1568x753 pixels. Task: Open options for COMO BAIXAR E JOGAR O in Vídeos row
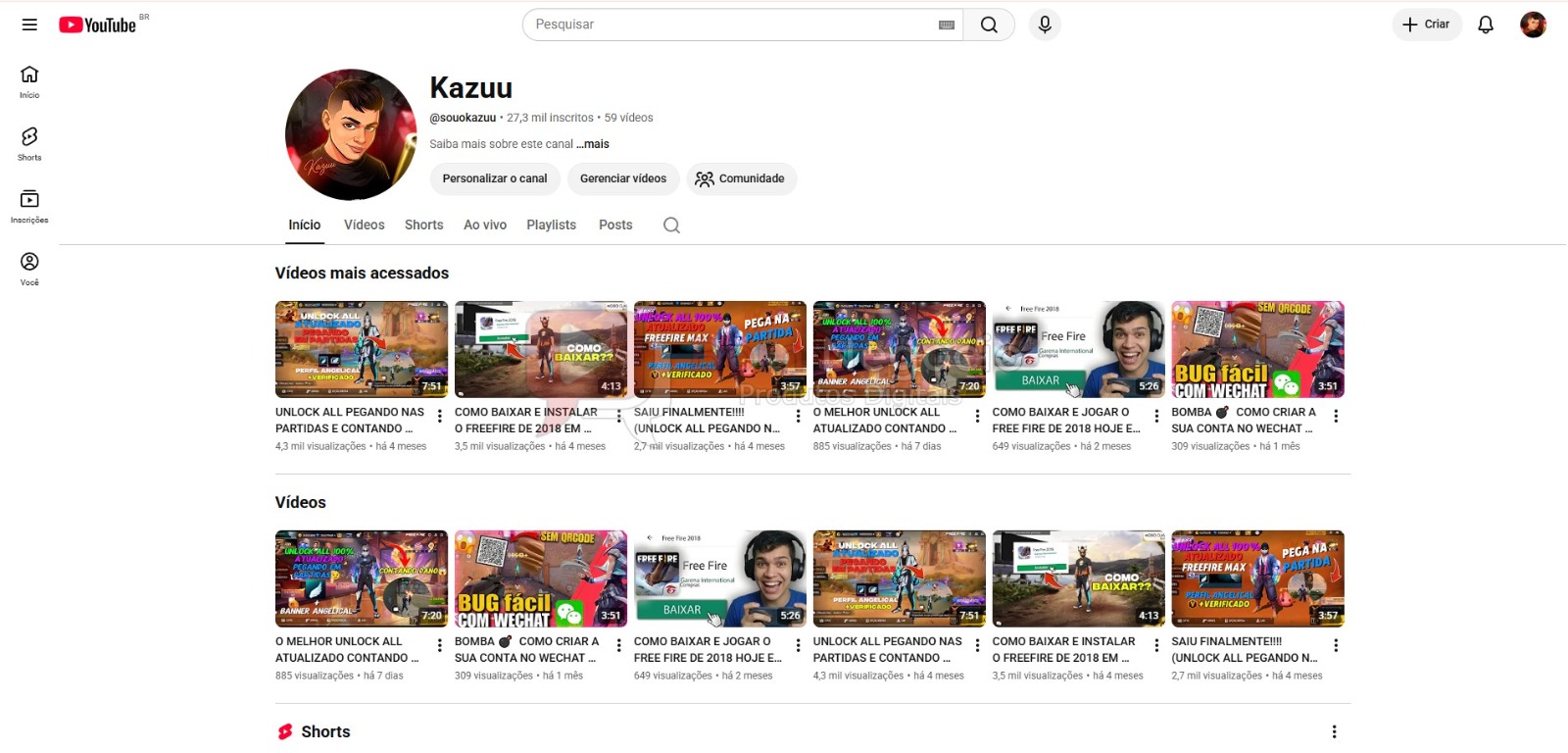(x=798, y=645)
